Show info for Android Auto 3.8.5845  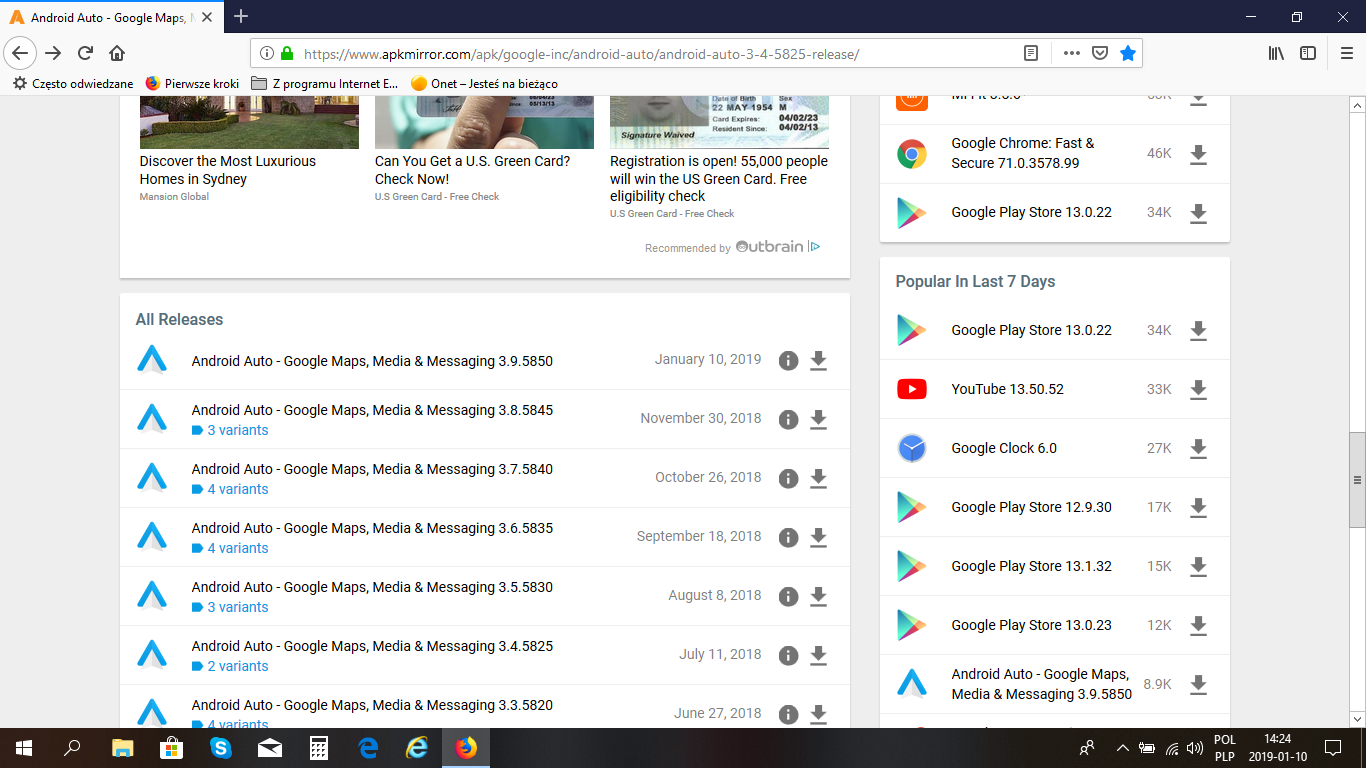[788, 420]
